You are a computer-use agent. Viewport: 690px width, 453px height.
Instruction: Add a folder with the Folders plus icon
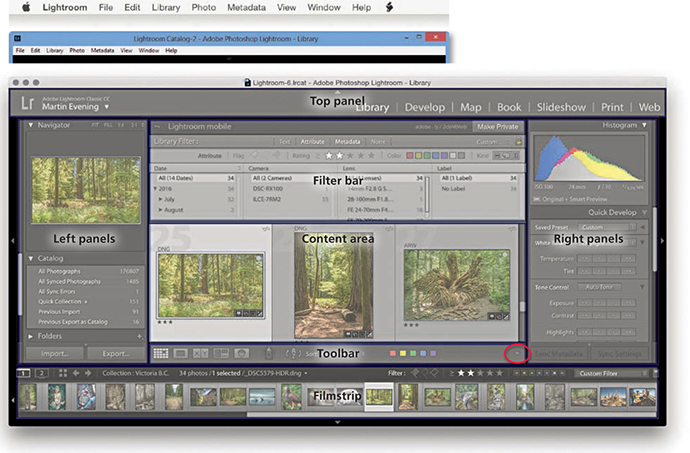139,336
